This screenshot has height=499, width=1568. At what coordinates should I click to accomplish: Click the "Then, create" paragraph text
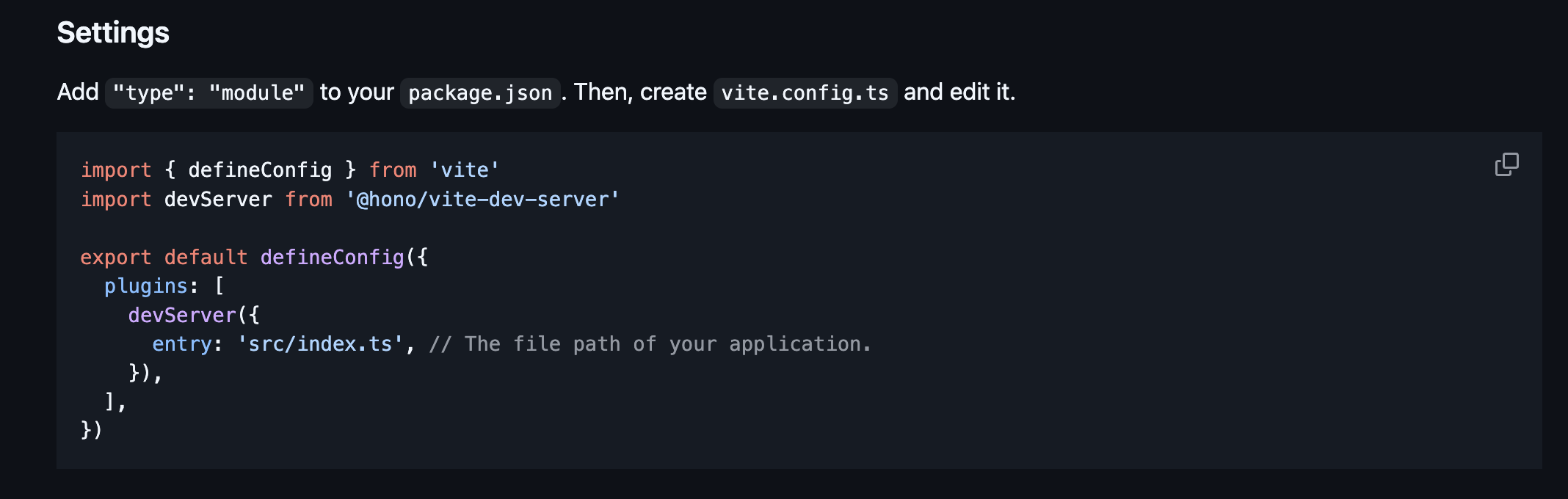[x=640, y=92]
